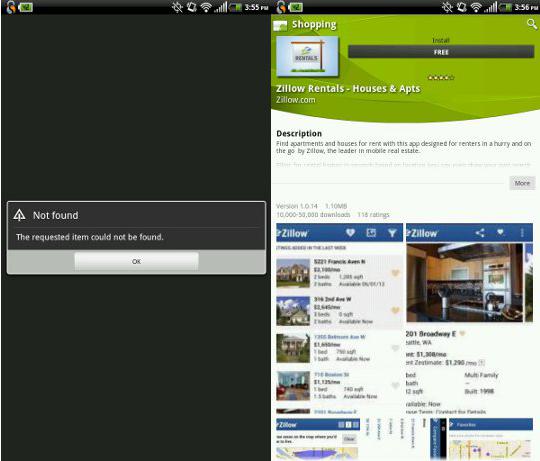Tap the battery icon in right status bar
Viewport: 540px width, 461px height.
click(506, 7)
